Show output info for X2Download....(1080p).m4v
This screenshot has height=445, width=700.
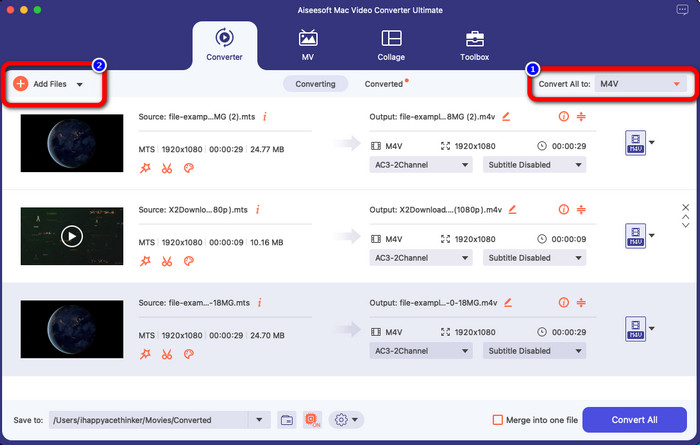pos(564,209)
